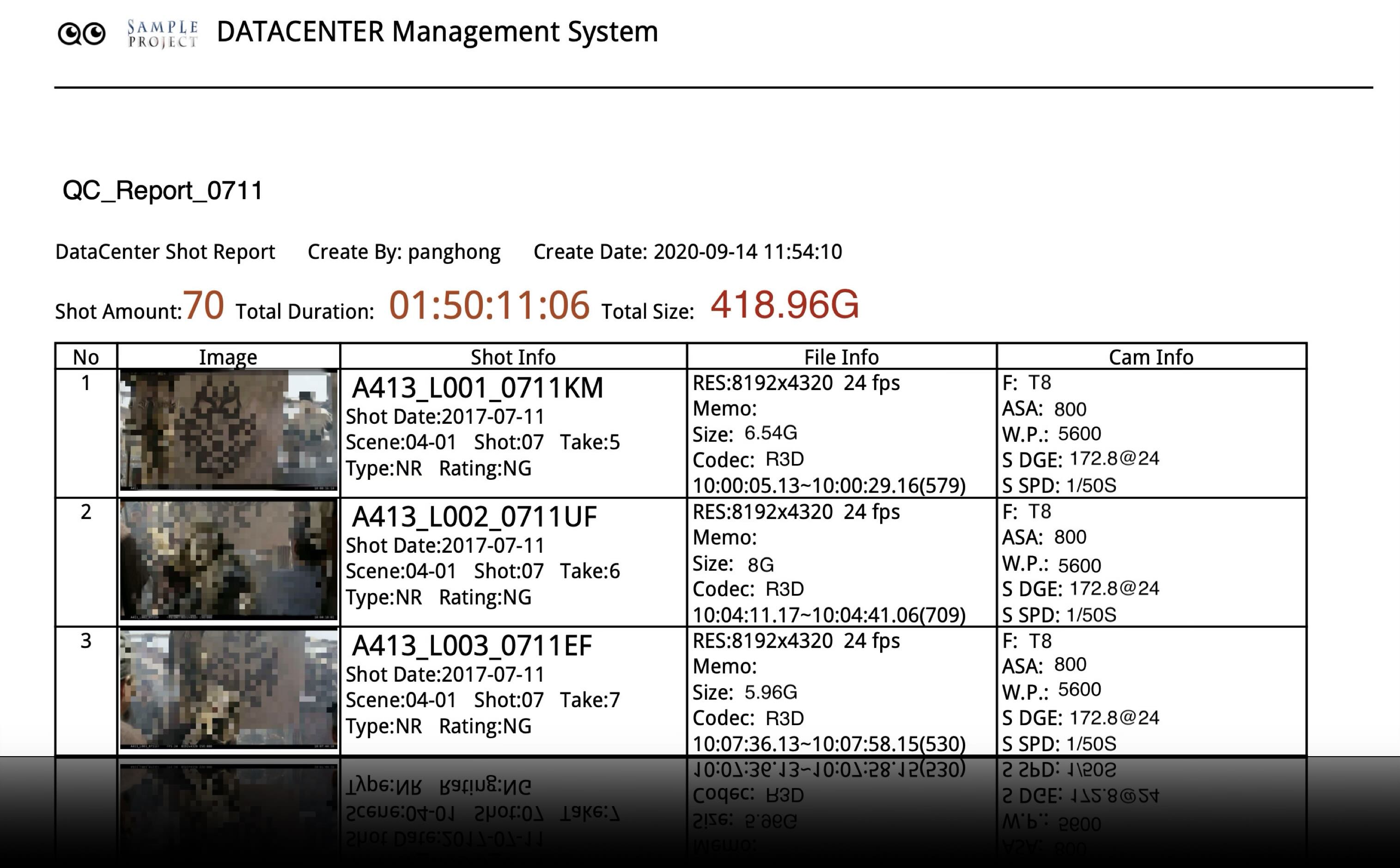The image size is (1400, 868).
Task: Click the total duration 01:50:11:06
Action: 489,305
